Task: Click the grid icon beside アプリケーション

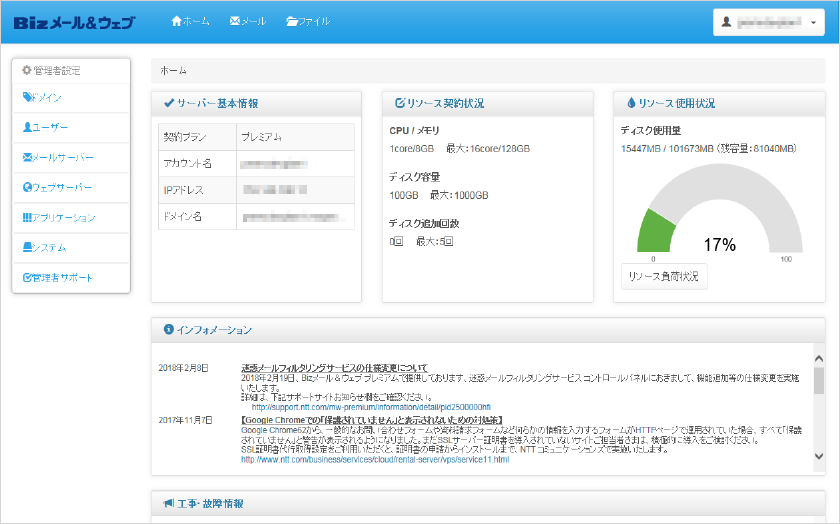Action: point(27,217)
